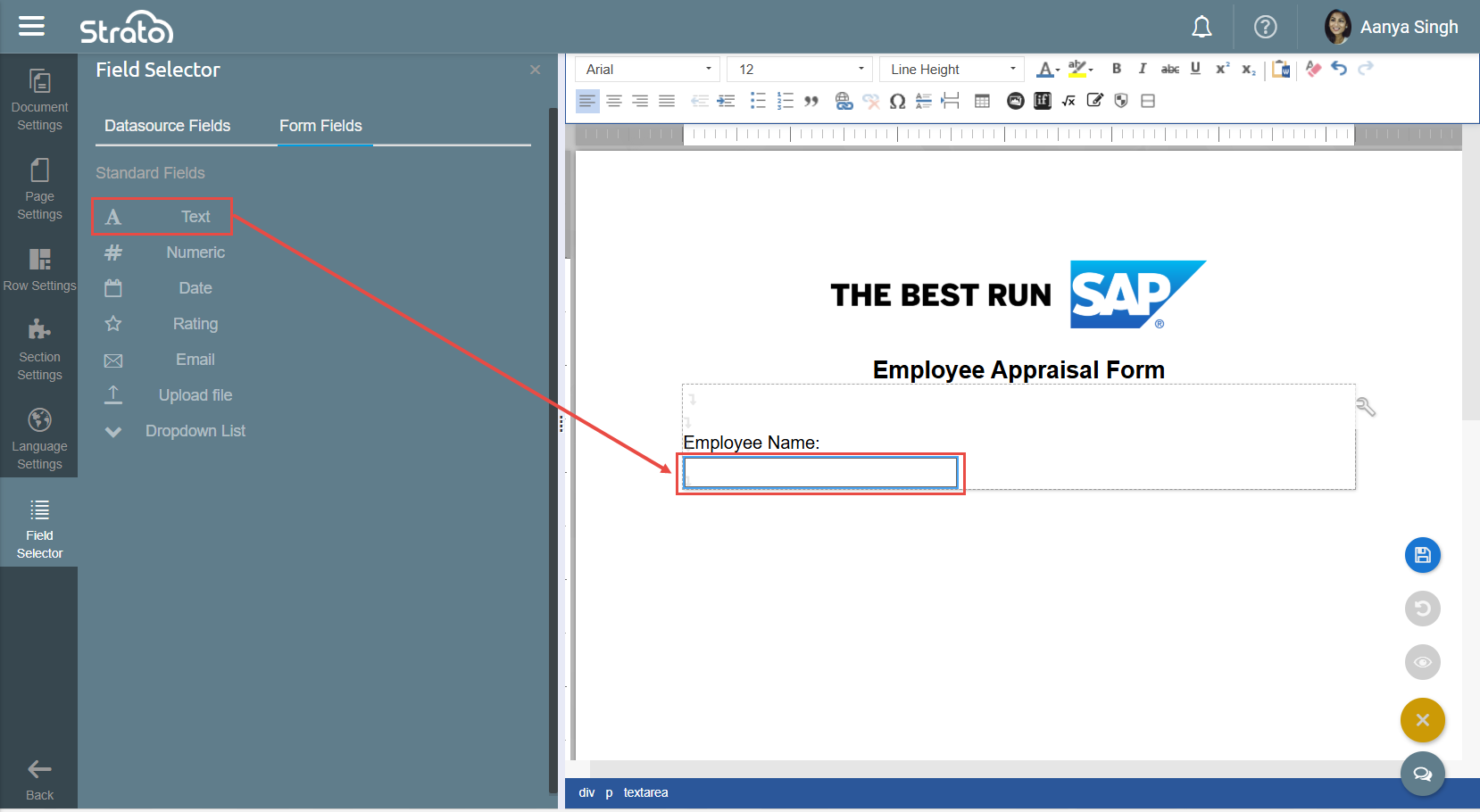1480x812 pixels.
Task: Open notifications bell icon
Action: (1201, 28)
